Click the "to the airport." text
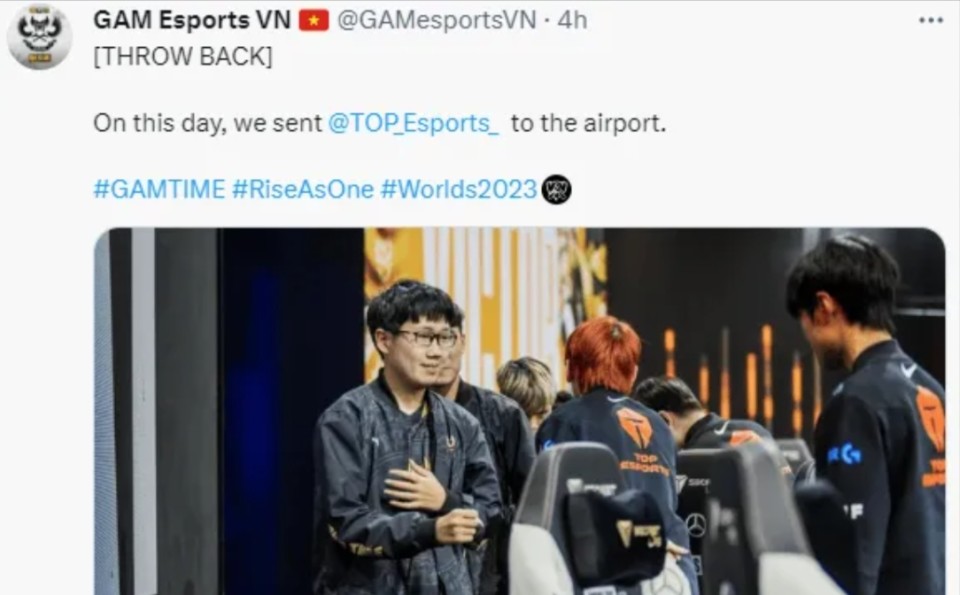This screenshot has width=960, height=595. coord(588,123)
